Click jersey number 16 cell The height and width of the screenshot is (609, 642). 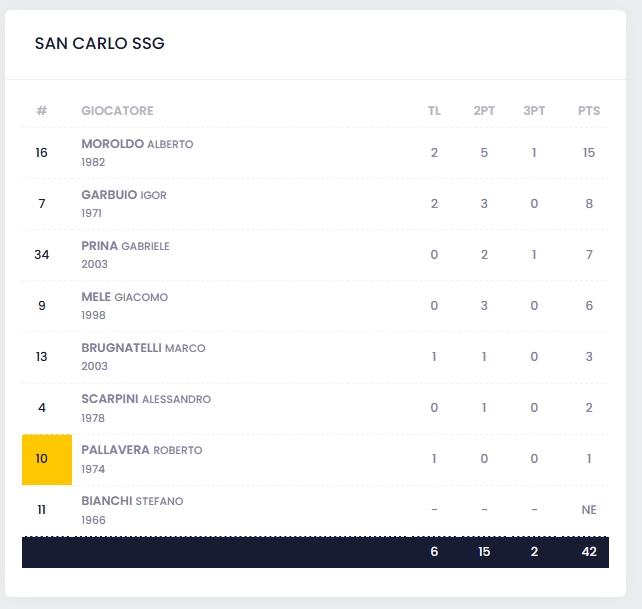(42, 153)
